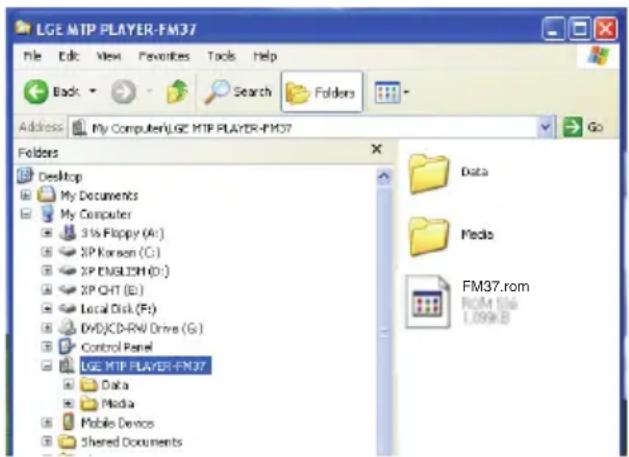Open the Tools menu
The image size is (629, 457).
tap(221, 56)
